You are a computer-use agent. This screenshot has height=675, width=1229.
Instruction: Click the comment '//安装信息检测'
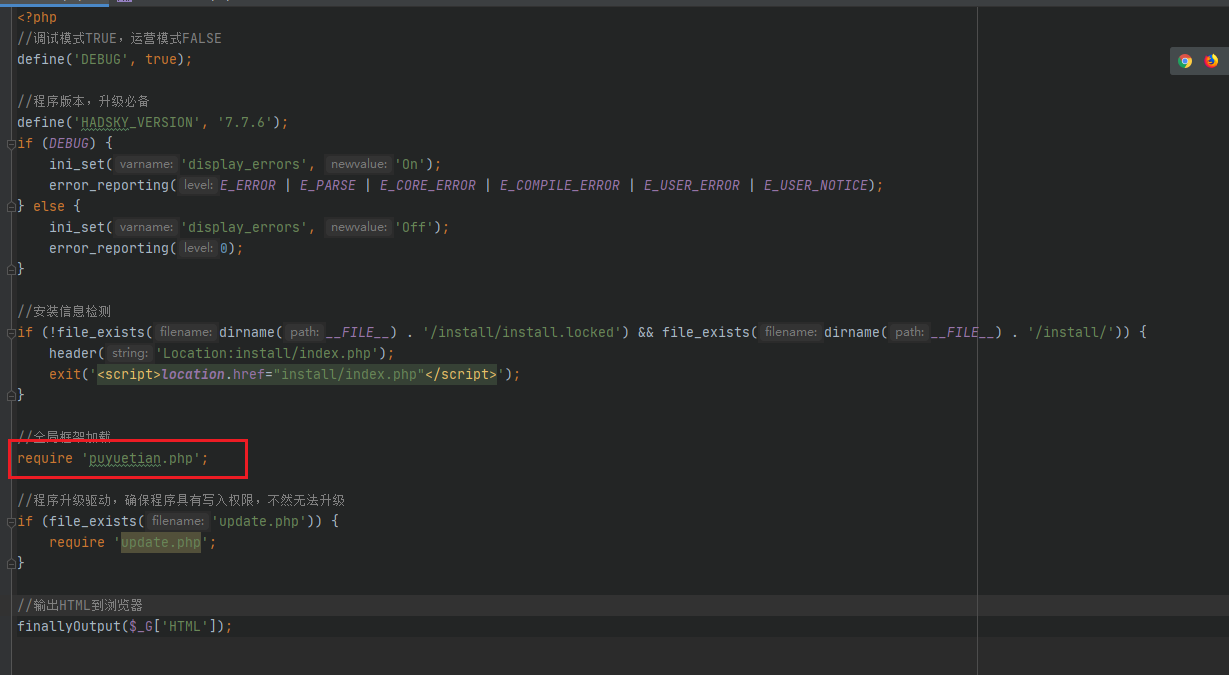(x=64, y=311)
